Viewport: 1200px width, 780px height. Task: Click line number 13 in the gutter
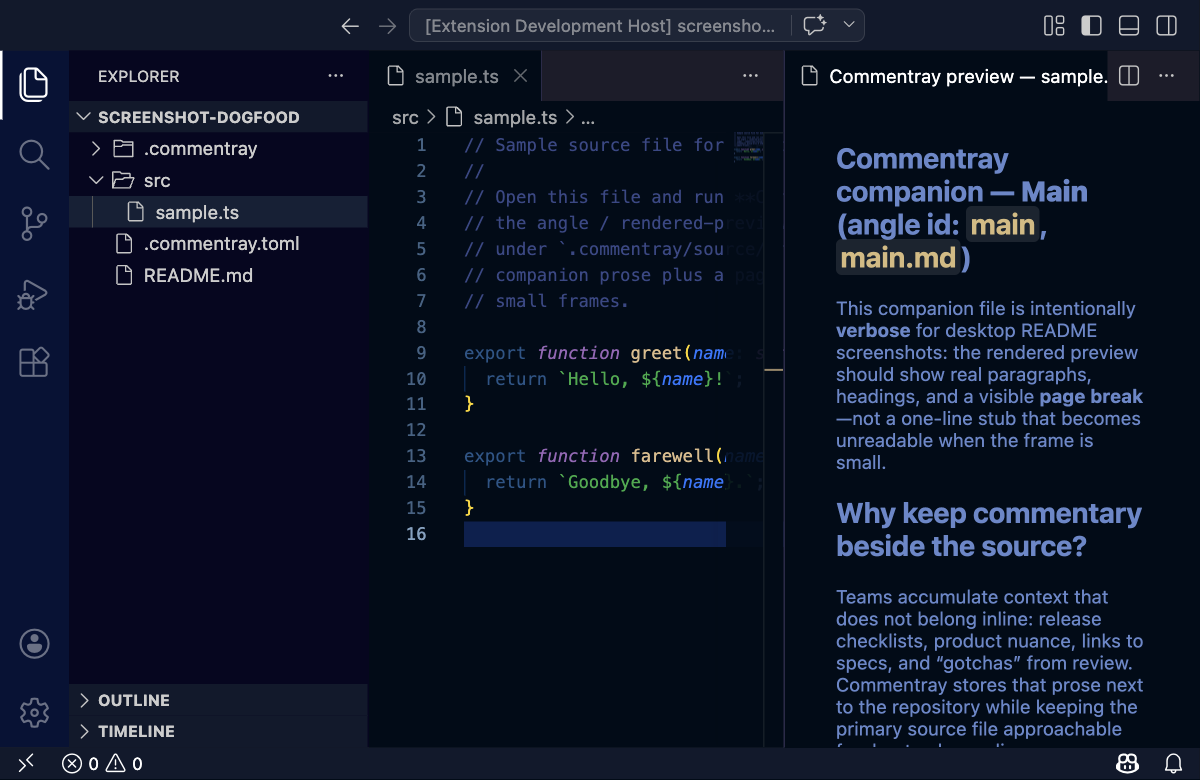coord(416,456)
